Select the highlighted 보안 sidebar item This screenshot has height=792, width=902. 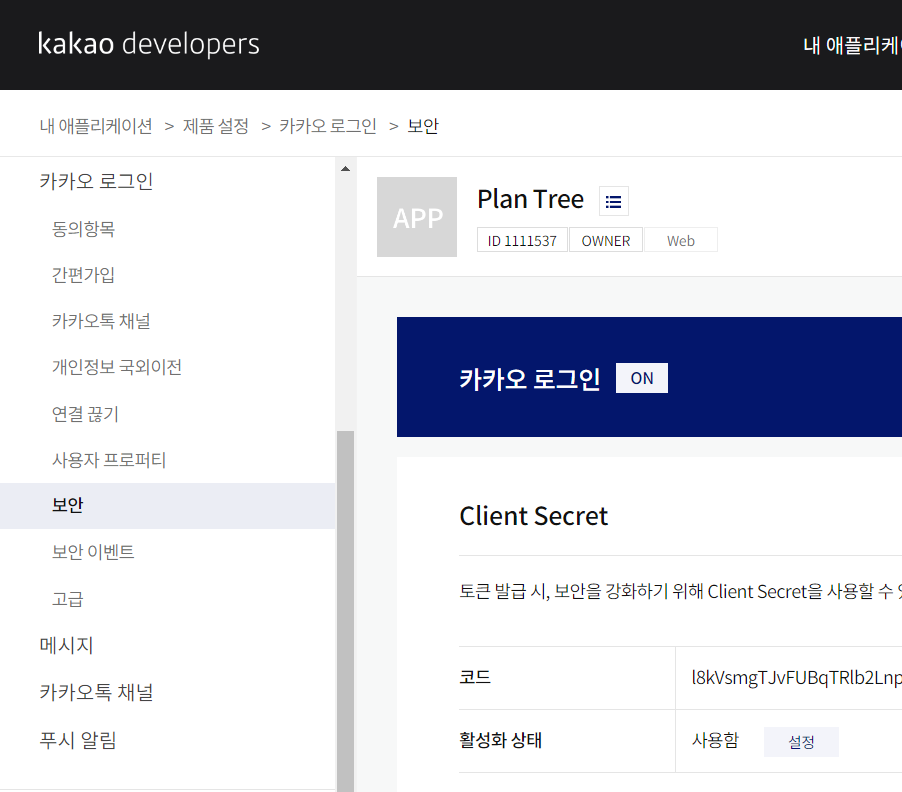[x=167, y=506]
